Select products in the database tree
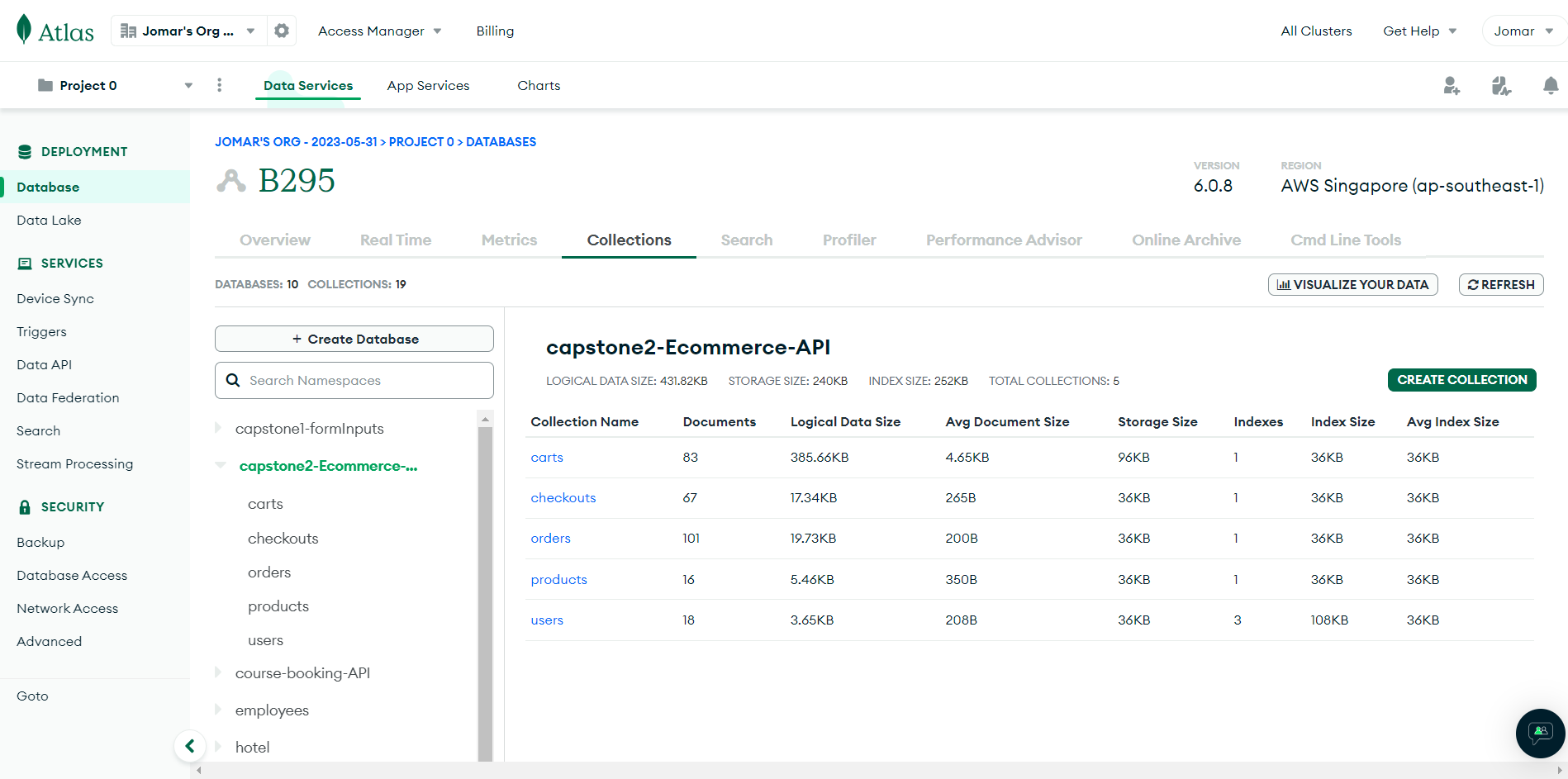Image resolution: width=1568 pixels, height=779 pixels. pos(278,606)
